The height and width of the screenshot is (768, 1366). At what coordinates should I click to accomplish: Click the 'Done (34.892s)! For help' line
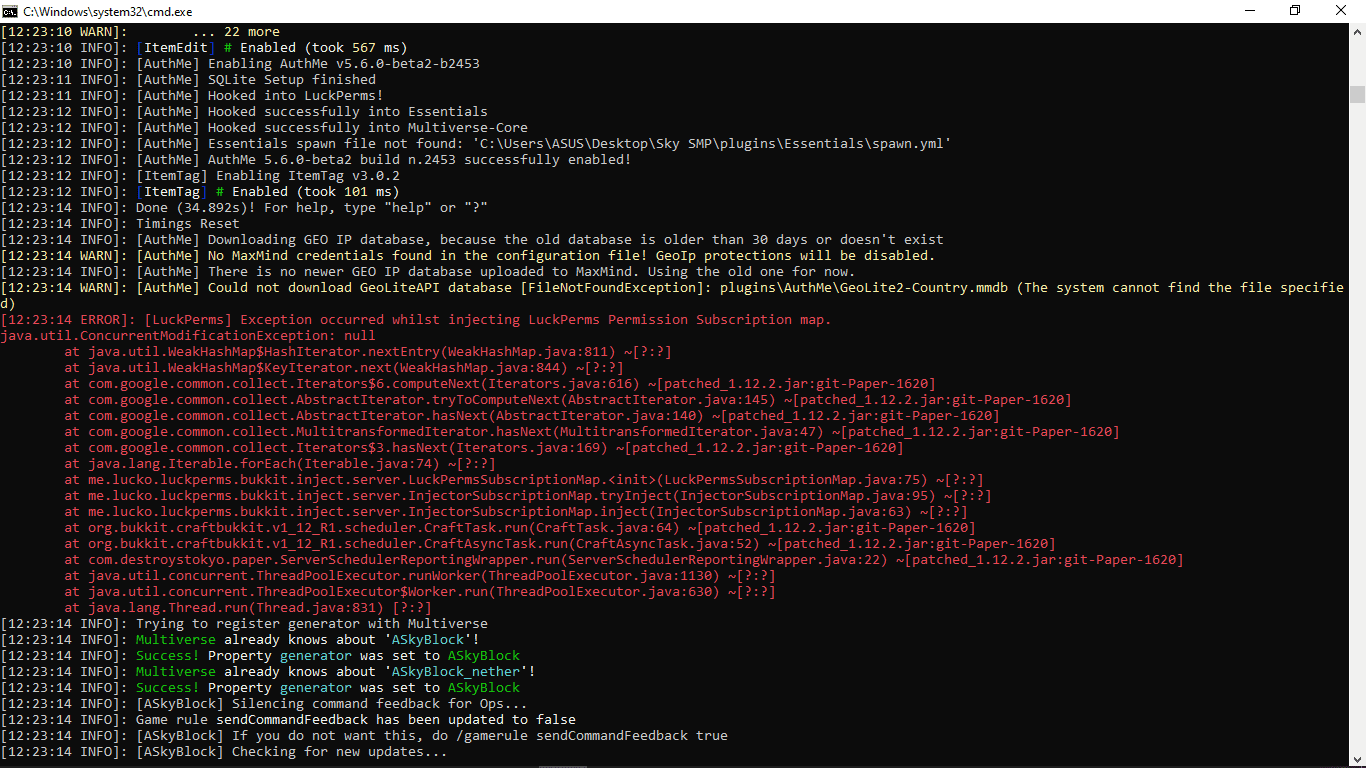[x=244, y=208]
